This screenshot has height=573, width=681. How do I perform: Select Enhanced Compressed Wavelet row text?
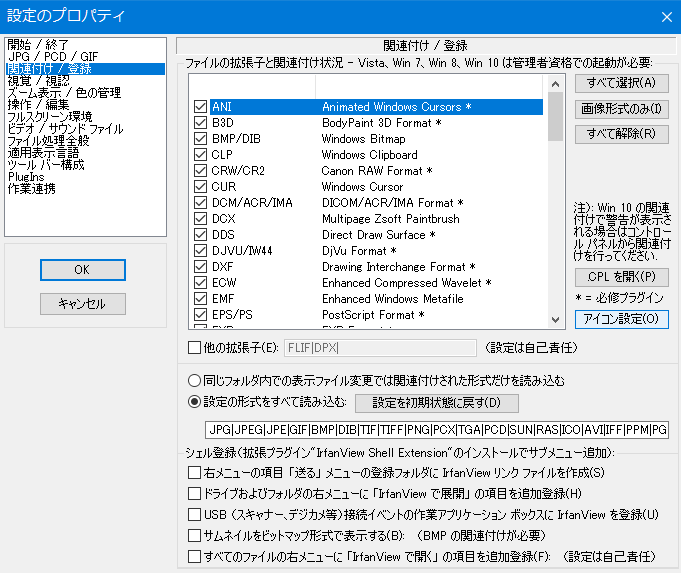pos(407,283)
